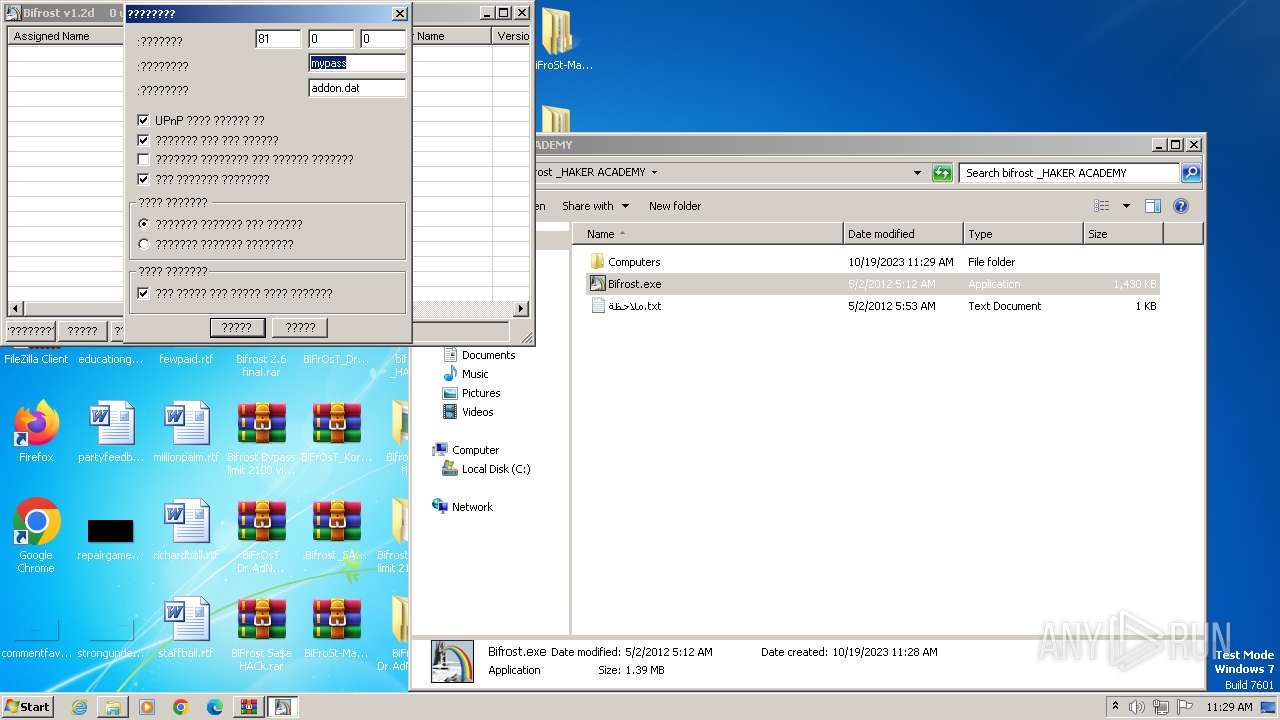
Task: Toggle the checkbox just above the radio group
Action: [143, 180]
